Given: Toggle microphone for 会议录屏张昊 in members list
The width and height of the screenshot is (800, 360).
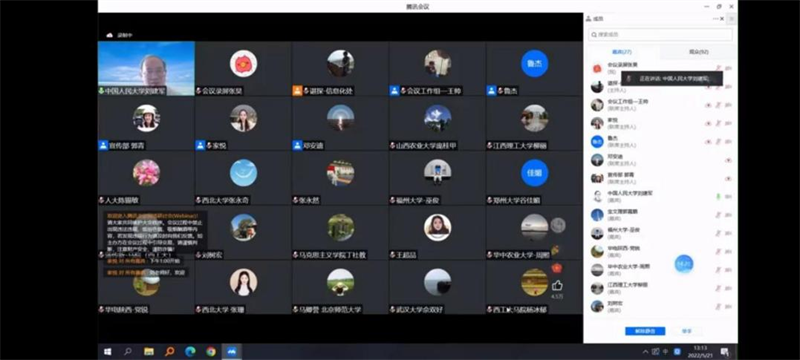Looking at the screenshot, I should click(718, 68).
